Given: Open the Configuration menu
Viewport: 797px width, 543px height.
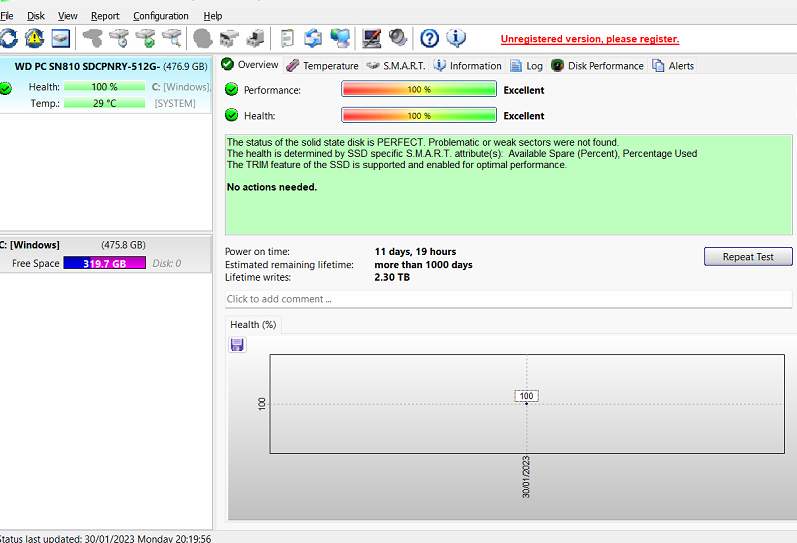Looking at the screenshot, I should click(161, 16).
